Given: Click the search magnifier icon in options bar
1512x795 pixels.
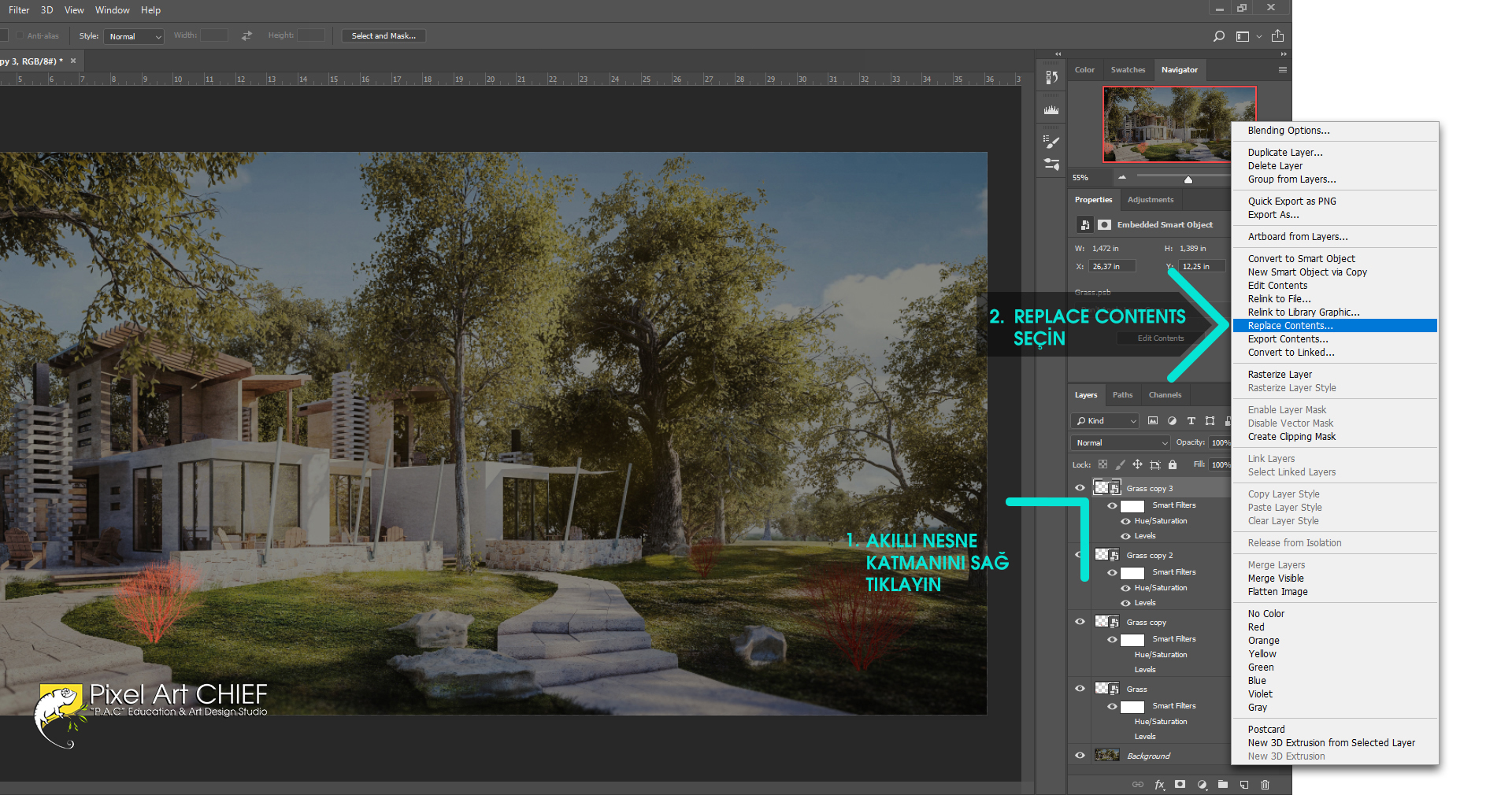Looking at the screenshot, I should pos(1219,36).
